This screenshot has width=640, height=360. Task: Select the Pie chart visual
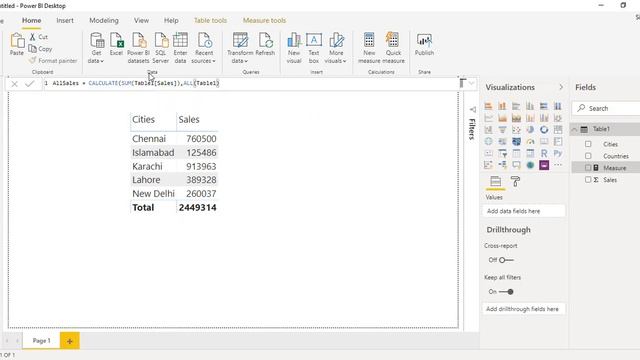[530, 130]
